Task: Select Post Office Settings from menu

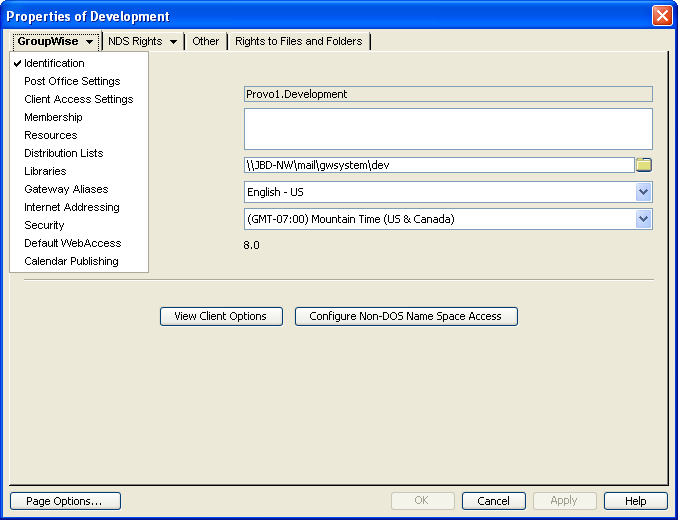Action: click(x=72, y=82)
